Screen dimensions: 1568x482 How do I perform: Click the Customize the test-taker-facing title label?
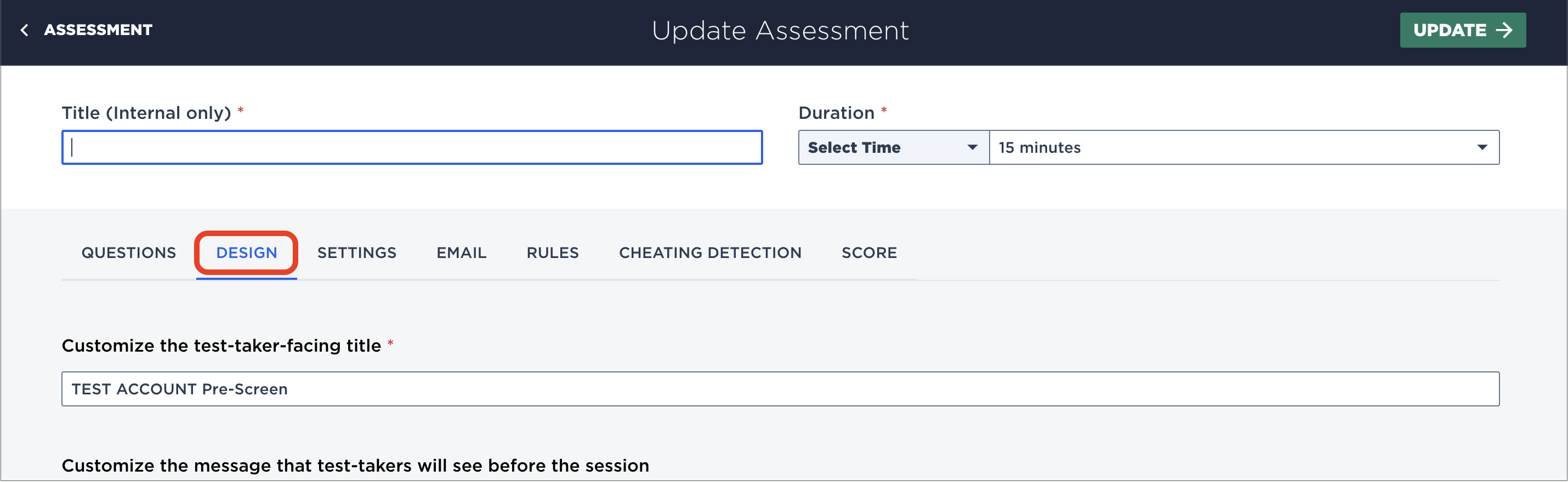[x=221, y=345]
